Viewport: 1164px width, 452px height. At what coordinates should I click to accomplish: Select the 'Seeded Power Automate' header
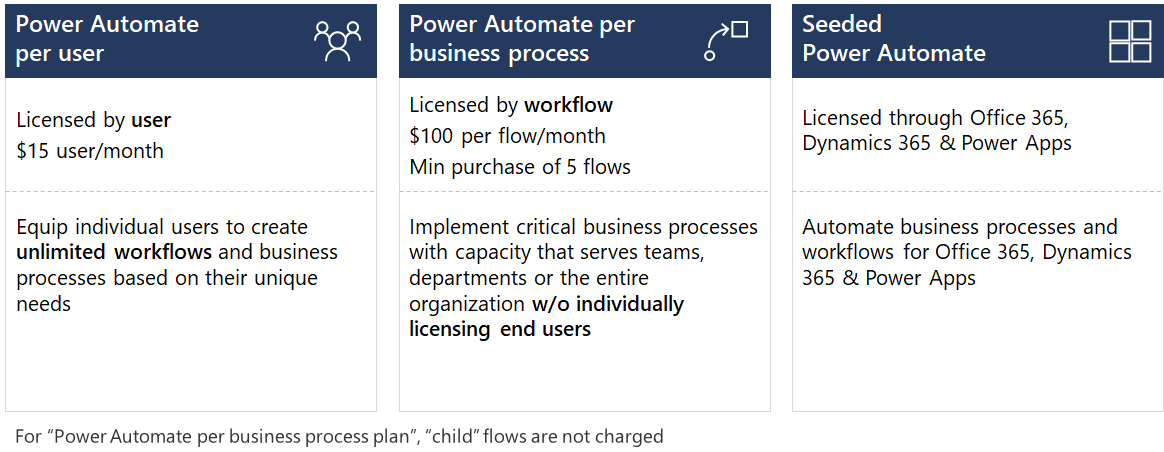click(x=894, y=39)
